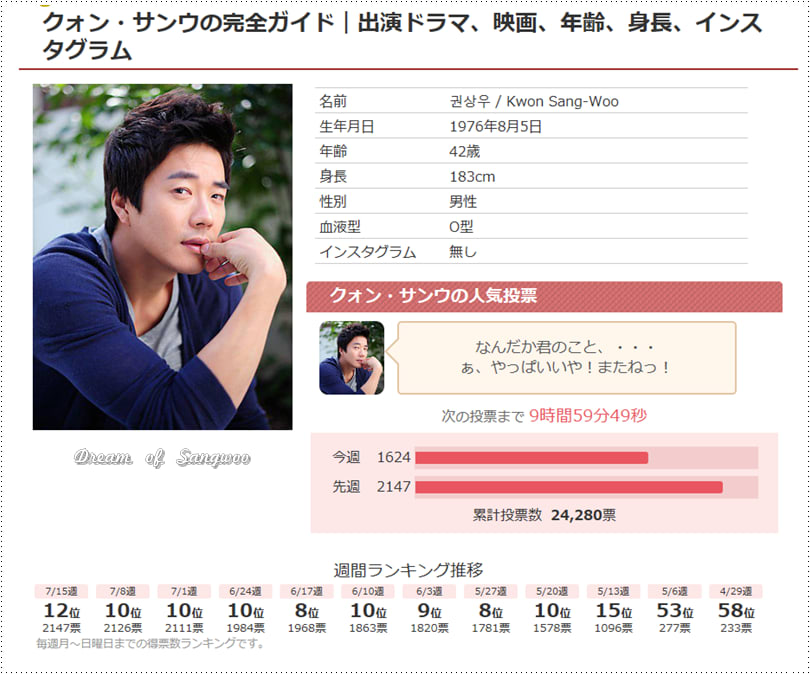Click the gender value 男性
810x674 pixels.
(x=462, y=201)
